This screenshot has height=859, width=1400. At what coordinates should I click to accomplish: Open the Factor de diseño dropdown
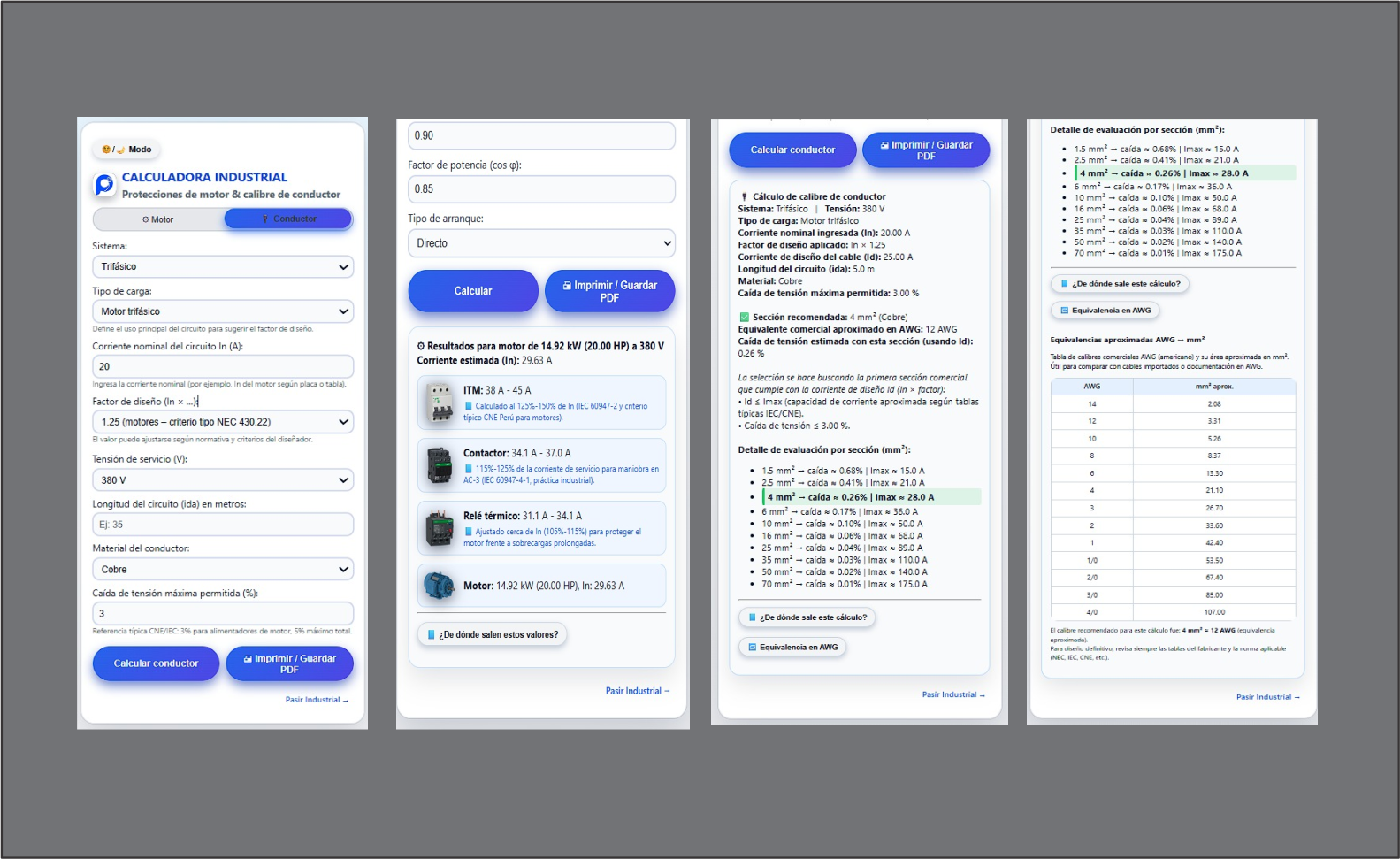pos(223,422)
